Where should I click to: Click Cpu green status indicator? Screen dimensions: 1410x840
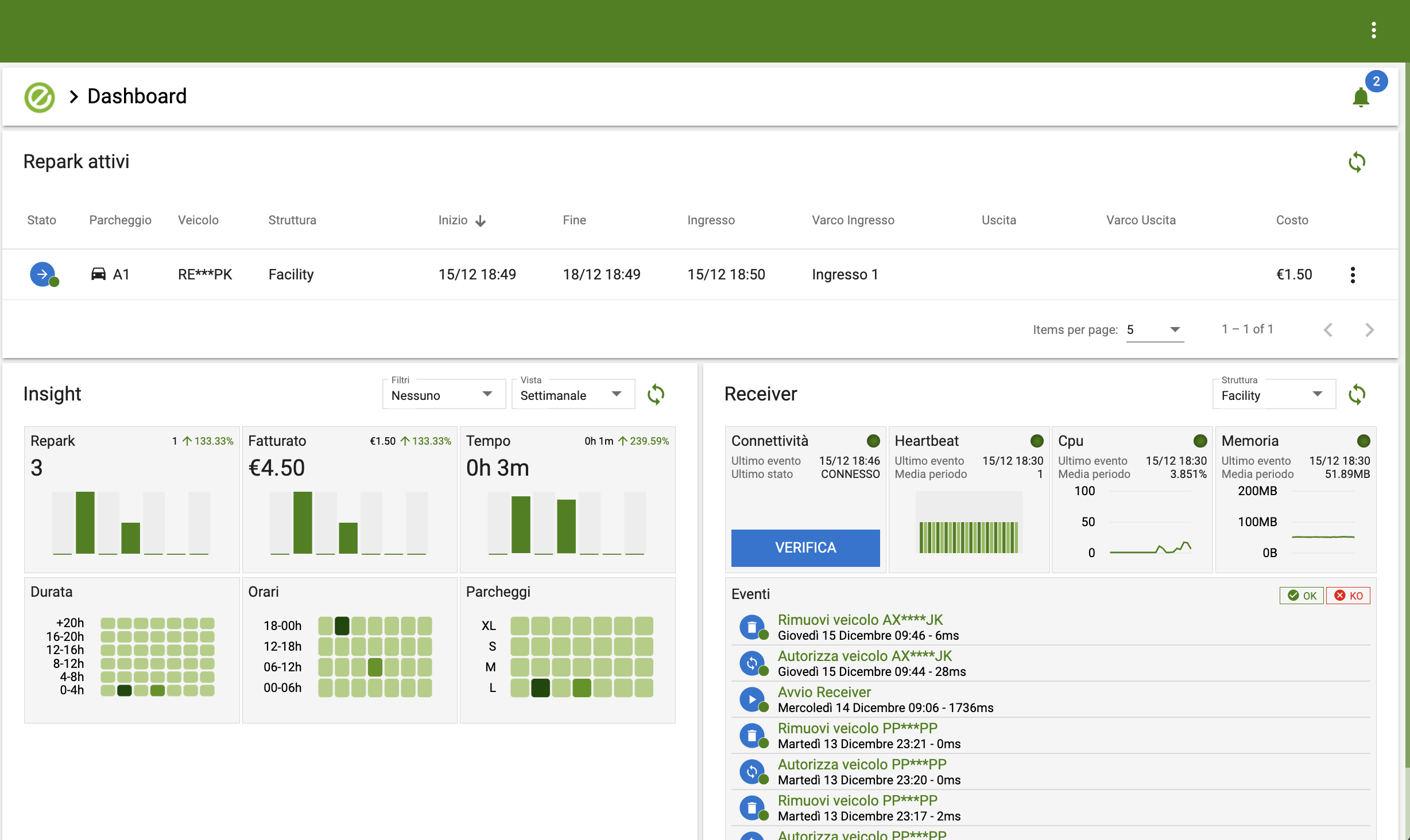click(1200, 441)
